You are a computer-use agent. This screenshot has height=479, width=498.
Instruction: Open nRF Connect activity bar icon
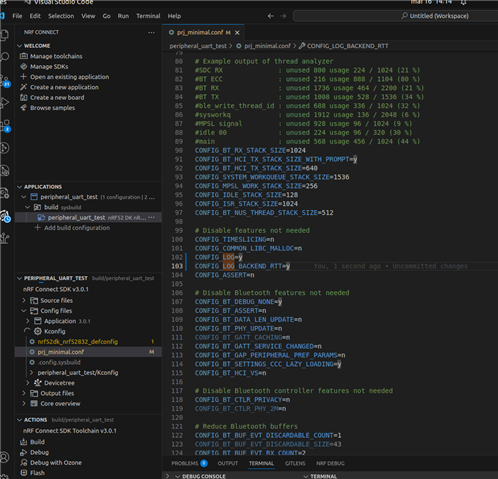pos(5,217)
